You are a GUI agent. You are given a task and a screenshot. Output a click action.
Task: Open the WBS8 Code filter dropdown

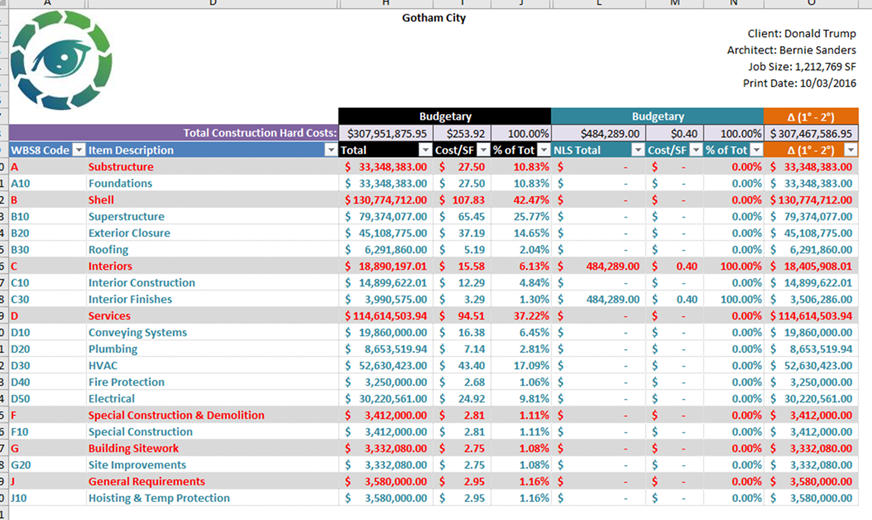(79, 150)
